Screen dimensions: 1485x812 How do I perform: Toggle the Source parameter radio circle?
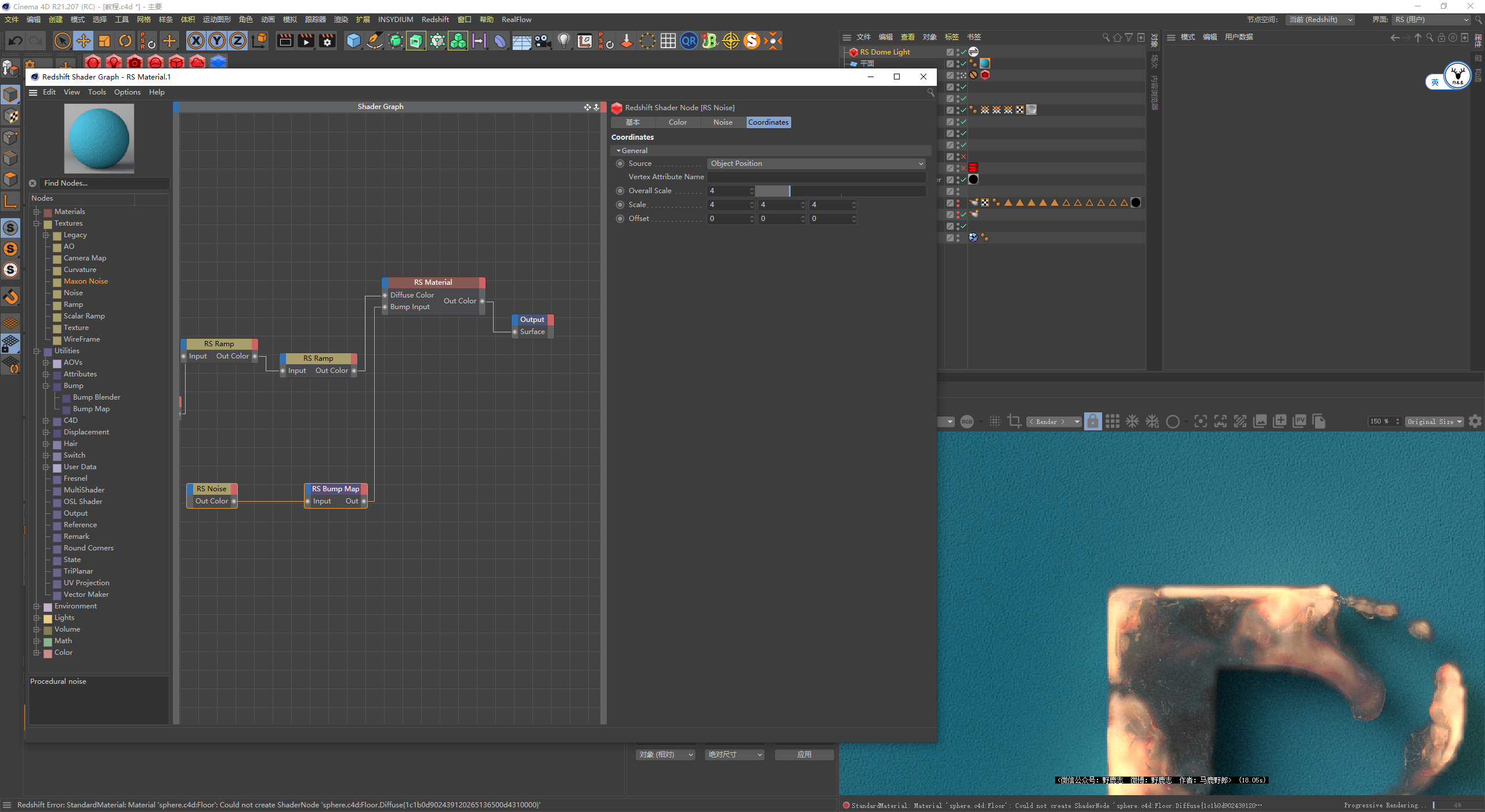tap(620, 164)
